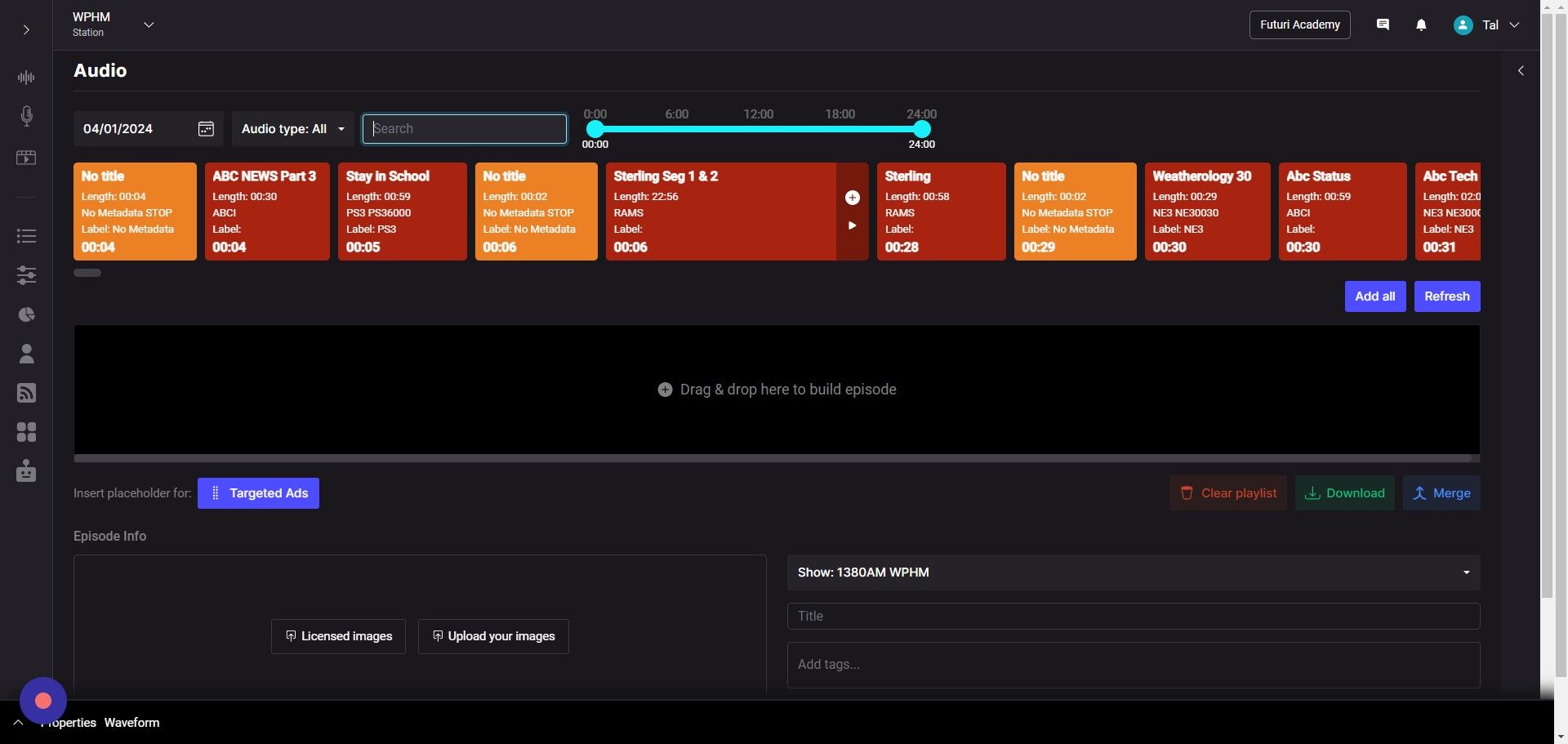Click the 24:00 end handle of time slider
This screenshot has width=1568, height=744.
point(921,129)
